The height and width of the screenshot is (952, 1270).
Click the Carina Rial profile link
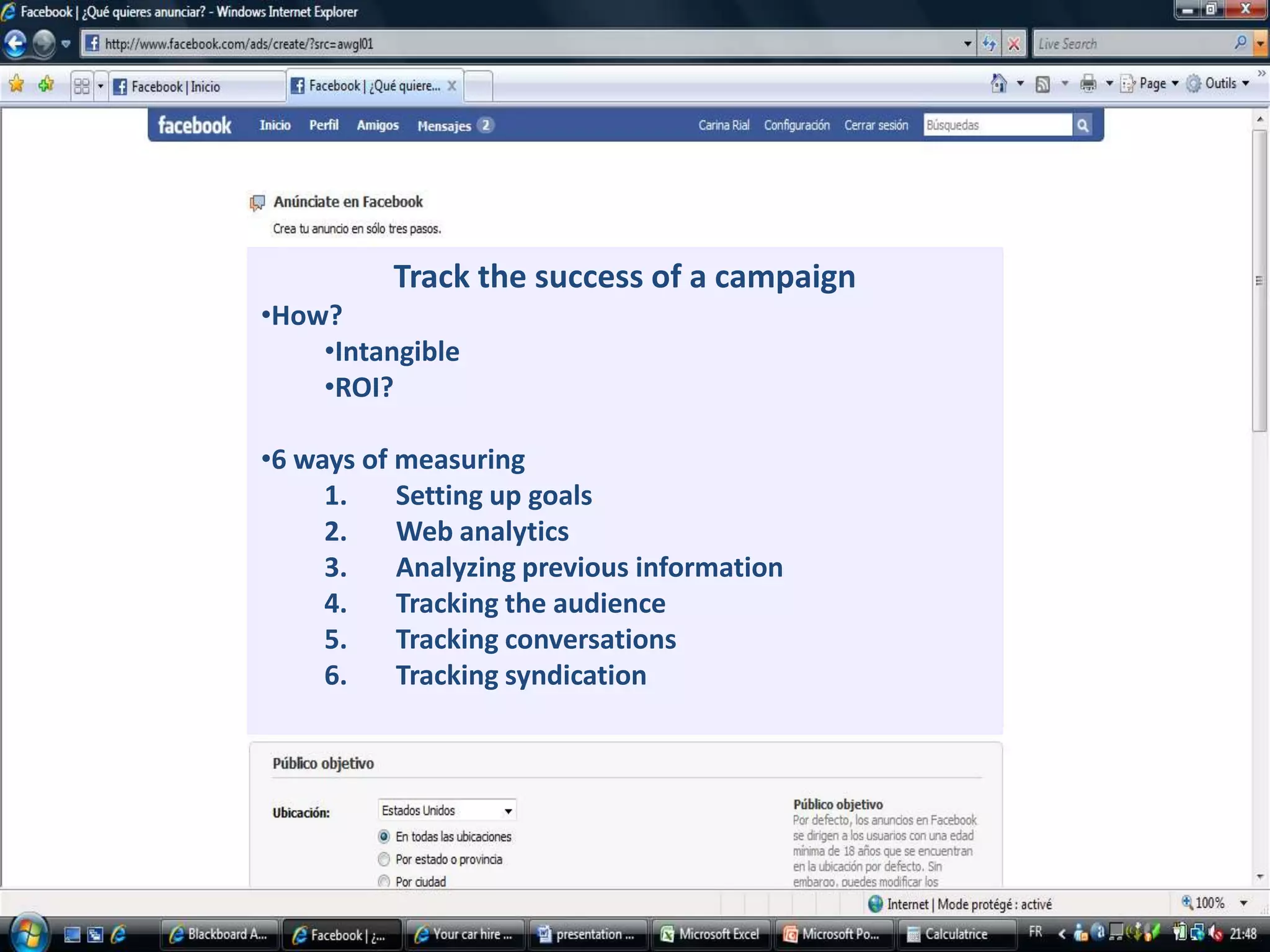(724, 125)
